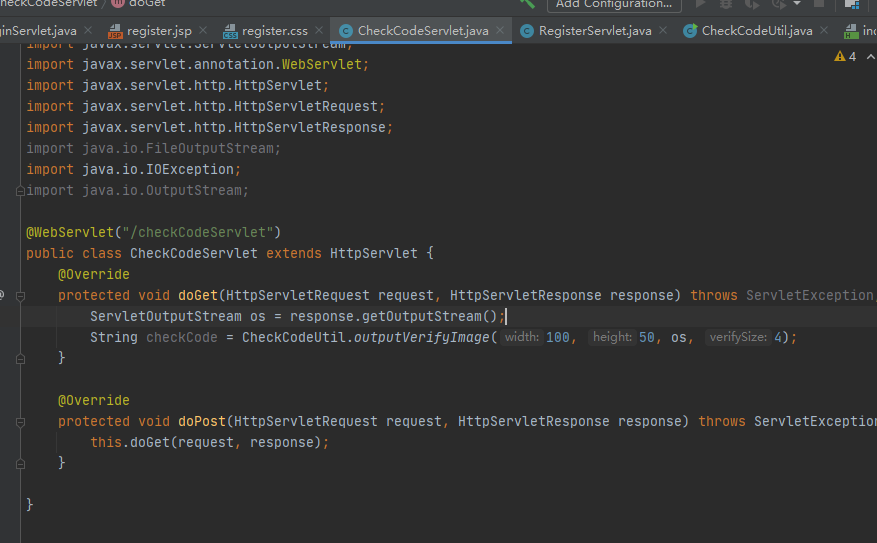
Task: Click the unused FileOutputStream import line
Action: point(153,148)
